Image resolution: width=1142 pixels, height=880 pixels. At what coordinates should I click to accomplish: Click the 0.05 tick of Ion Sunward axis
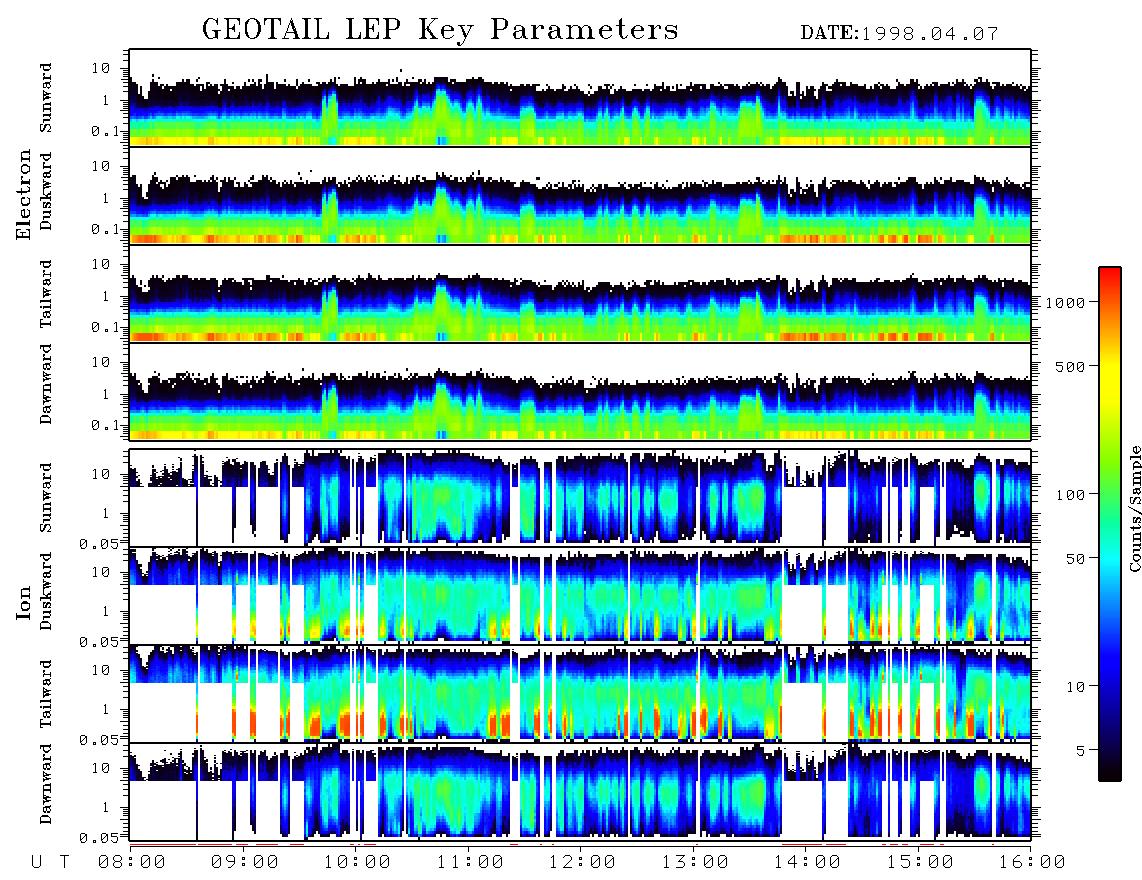coord(98,544)
